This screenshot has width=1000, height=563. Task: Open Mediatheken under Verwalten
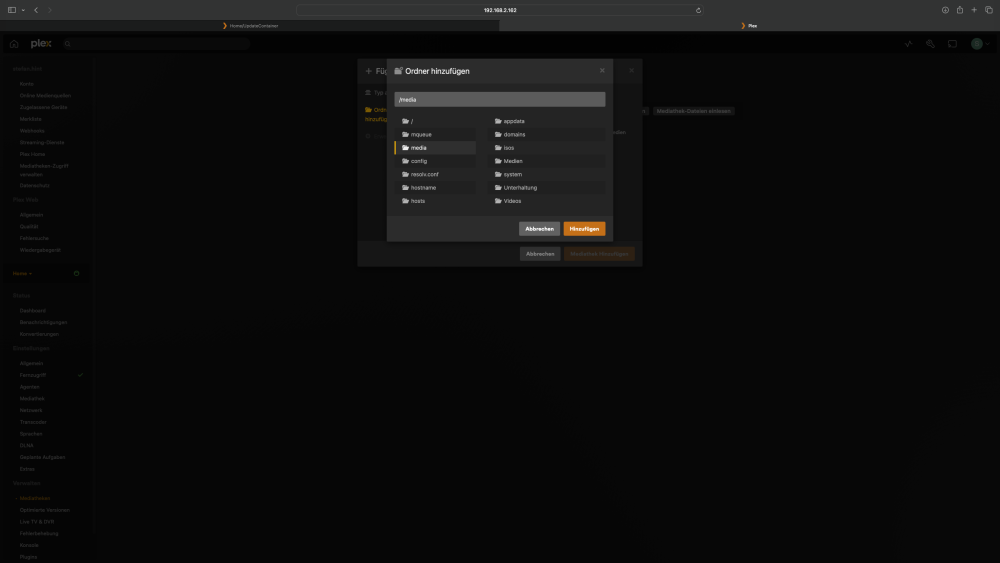[34, 498]
